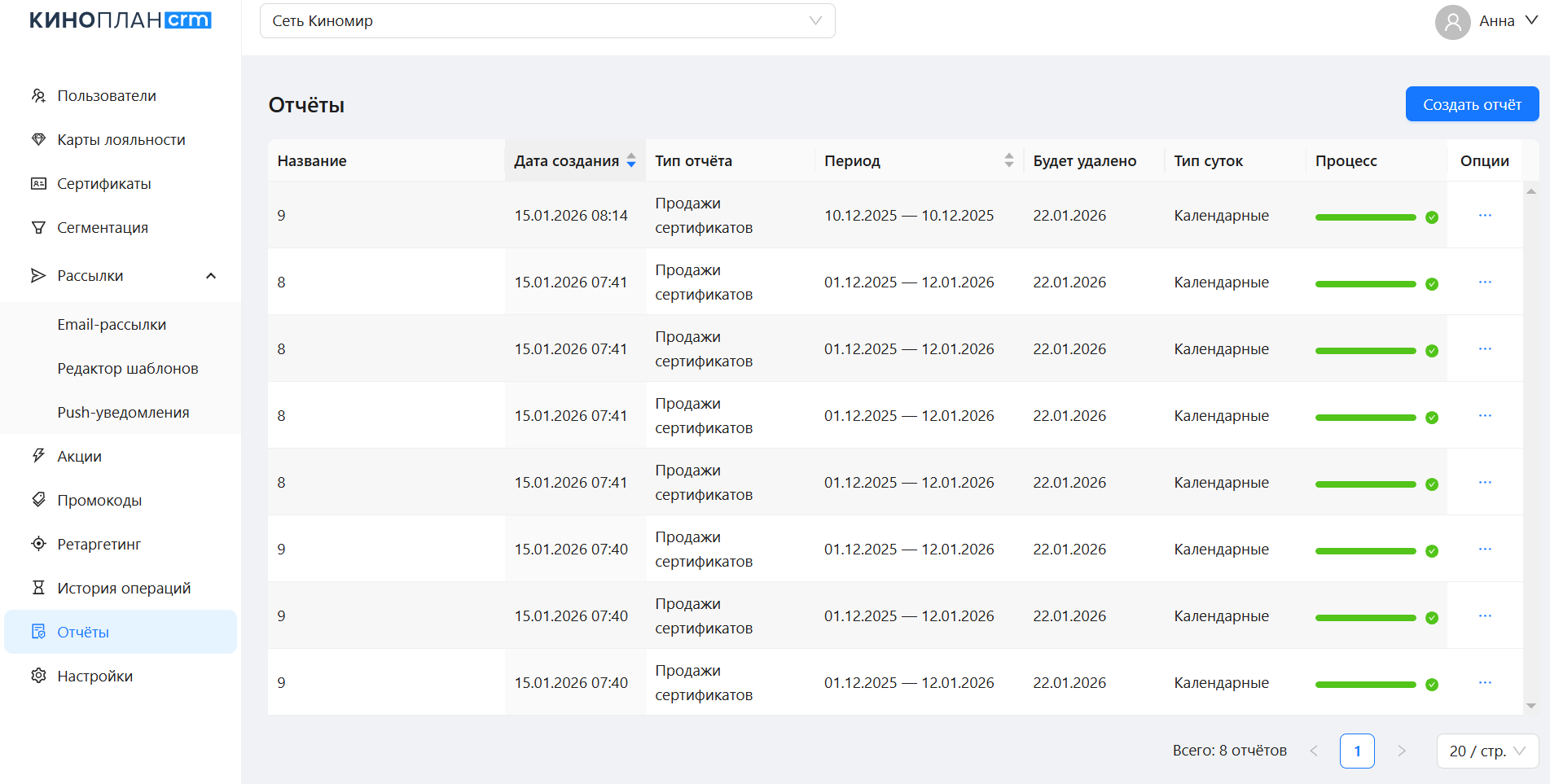Open the 20 / стр. page size dropdown
This screenshot has height=784, width=1550.
[x=1486, y=751]
